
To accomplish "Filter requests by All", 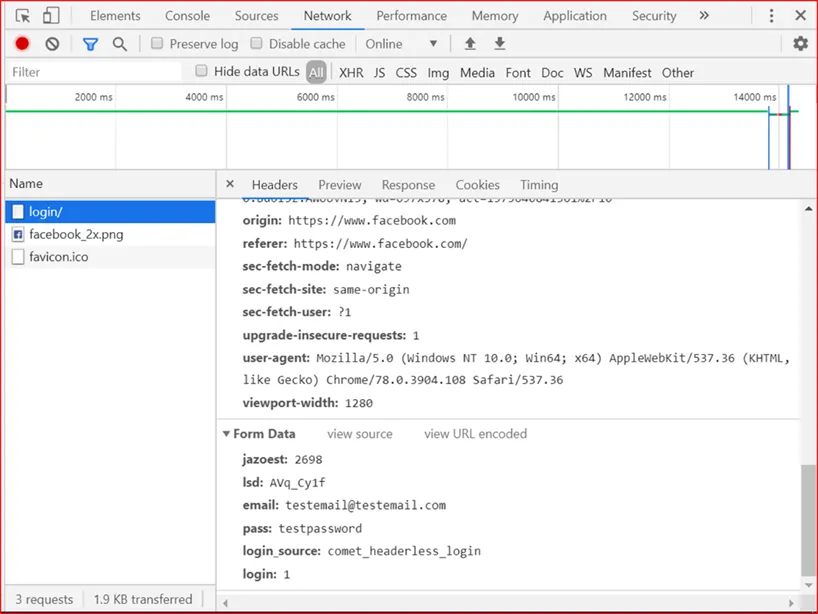I will click(x=316, y=72).
